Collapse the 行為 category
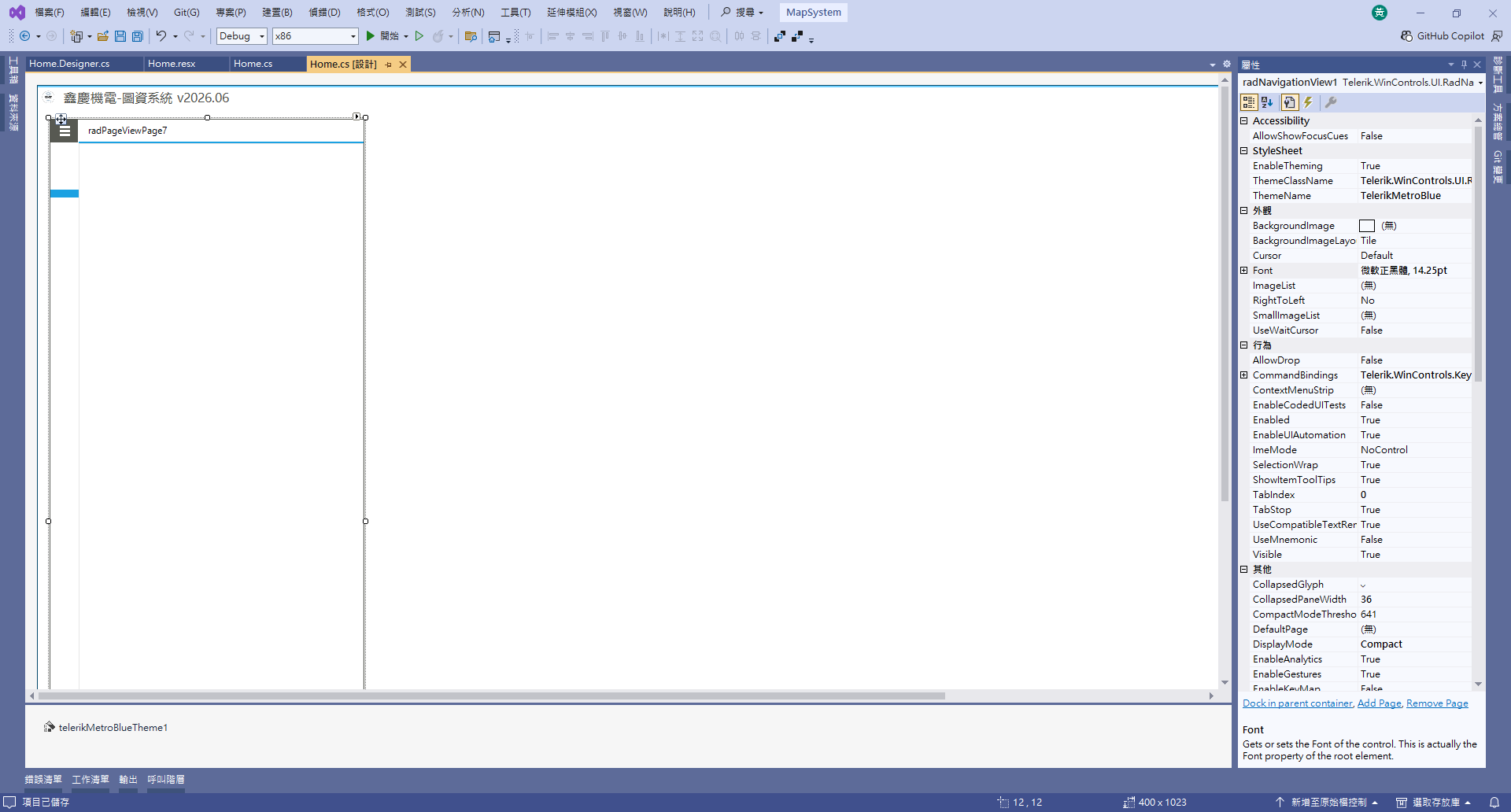 (x=1244, y=345)
